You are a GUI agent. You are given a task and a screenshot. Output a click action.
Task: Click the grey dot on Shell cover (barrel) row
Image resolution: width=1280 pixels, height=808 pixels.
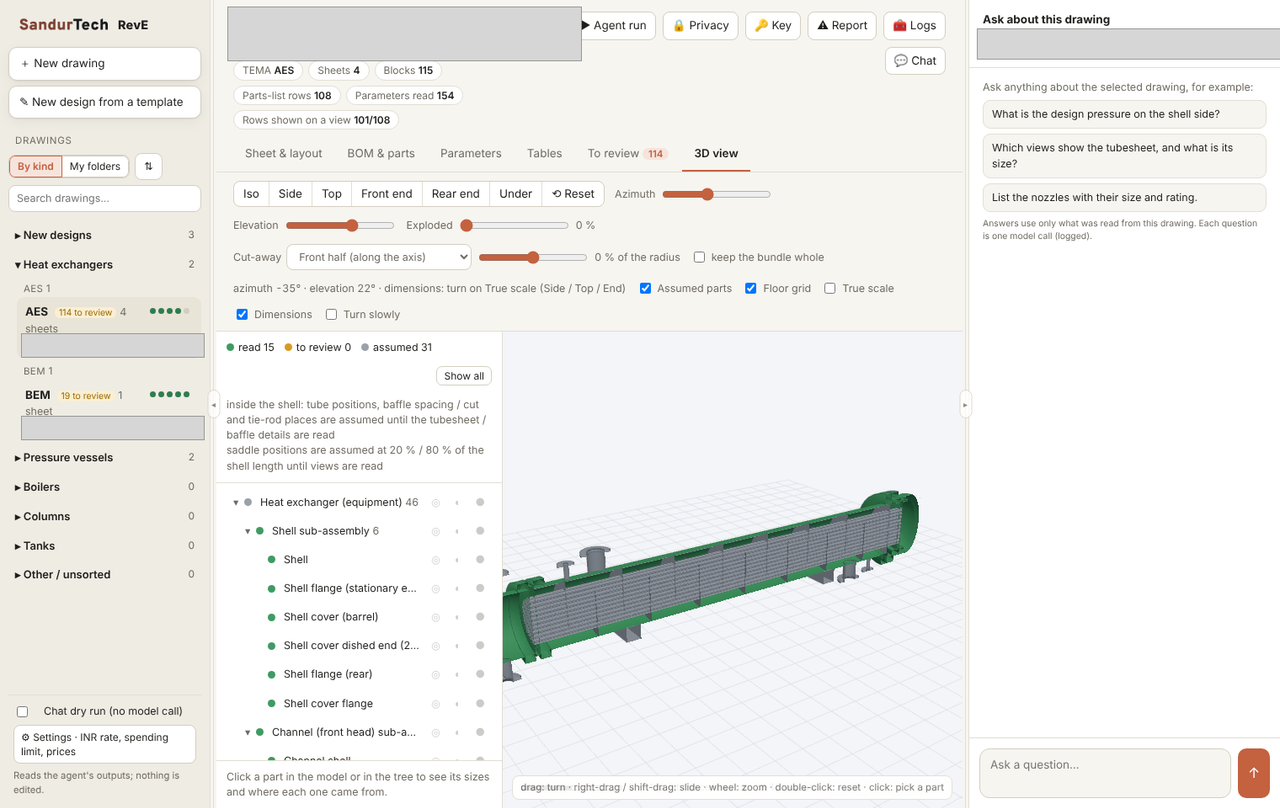coord(480,617)
